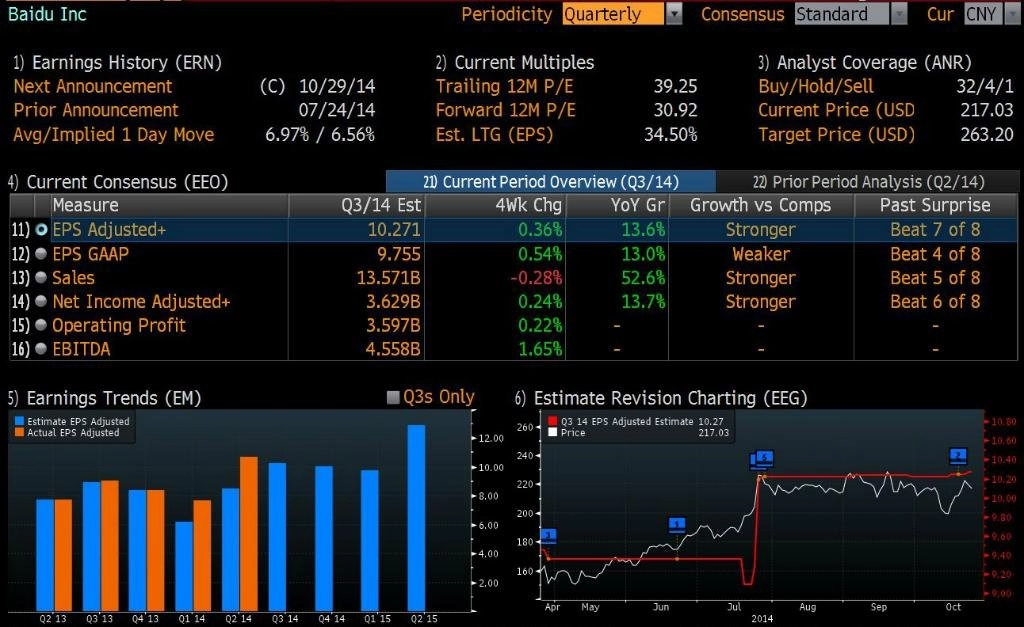Select the Growth vs Comps column header
Image resolution: width=1024 pixels, height=627 pixels.
pos(761,205)
